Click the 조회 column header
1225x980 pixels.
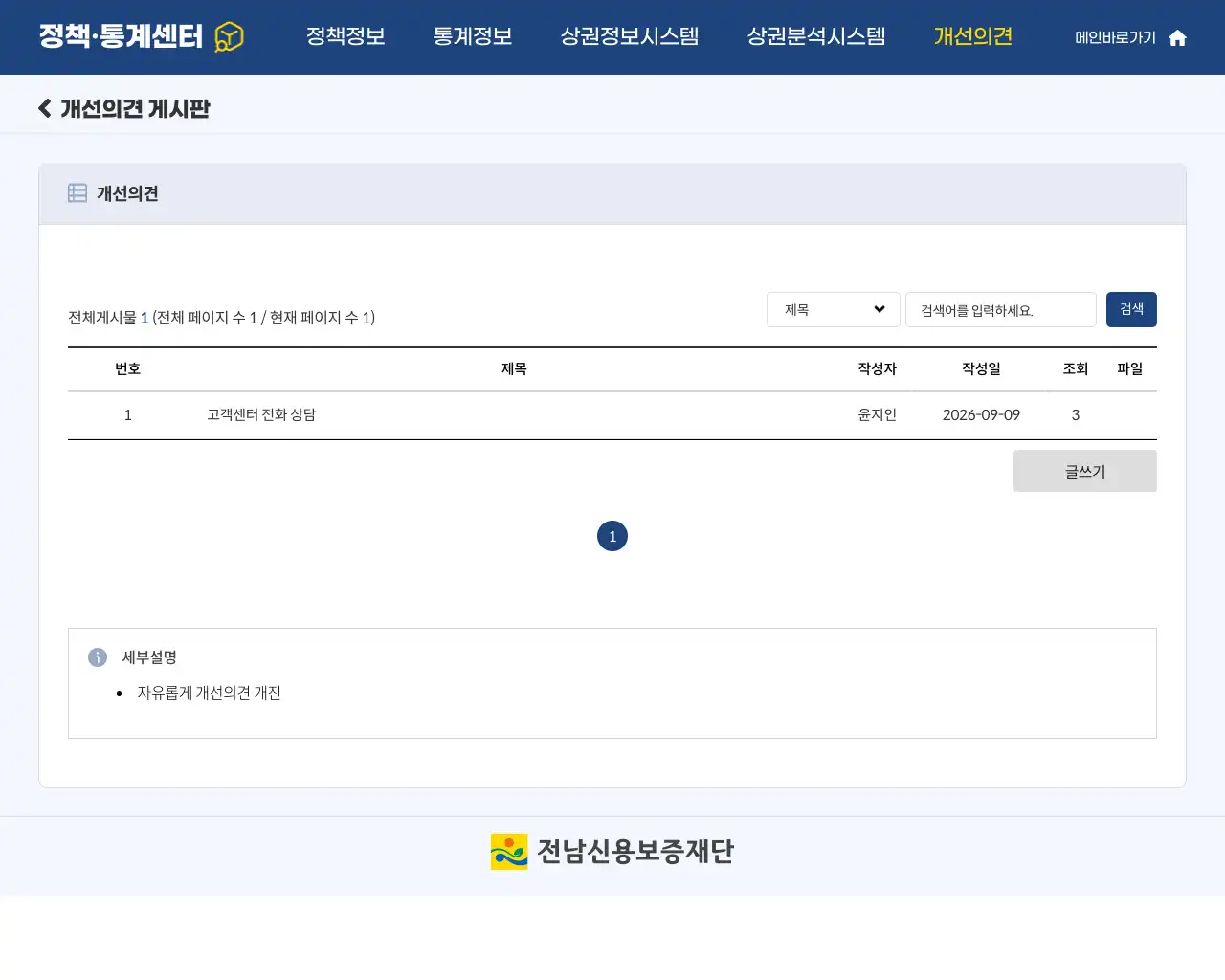click(x=1076, y=368)
